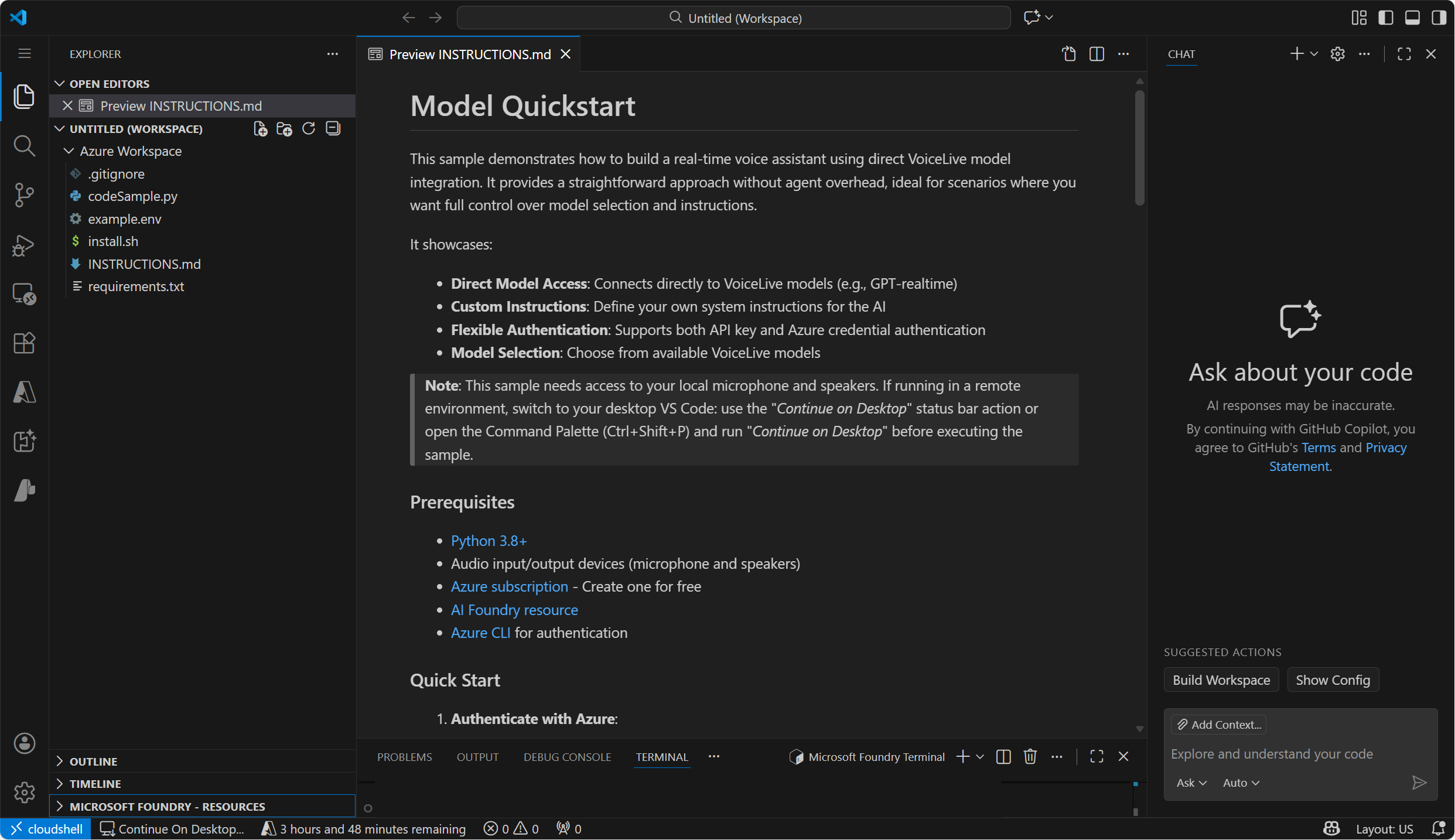Toggle the primary side bar visibility
Viewport: 1455px width, 840px height.
click(1385, 18)
